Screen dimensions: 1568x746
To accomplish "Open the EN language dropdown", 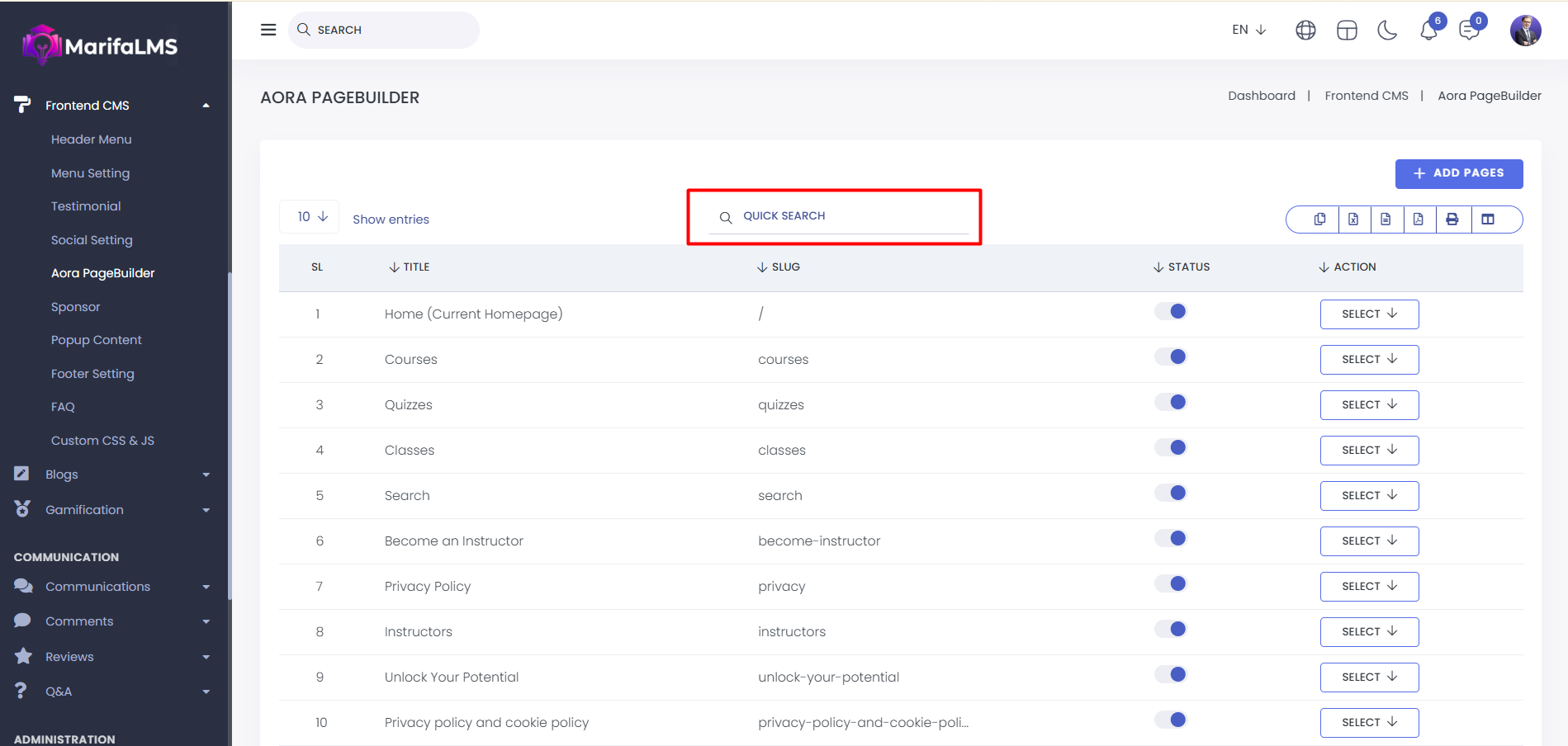I will point(1248,30).
